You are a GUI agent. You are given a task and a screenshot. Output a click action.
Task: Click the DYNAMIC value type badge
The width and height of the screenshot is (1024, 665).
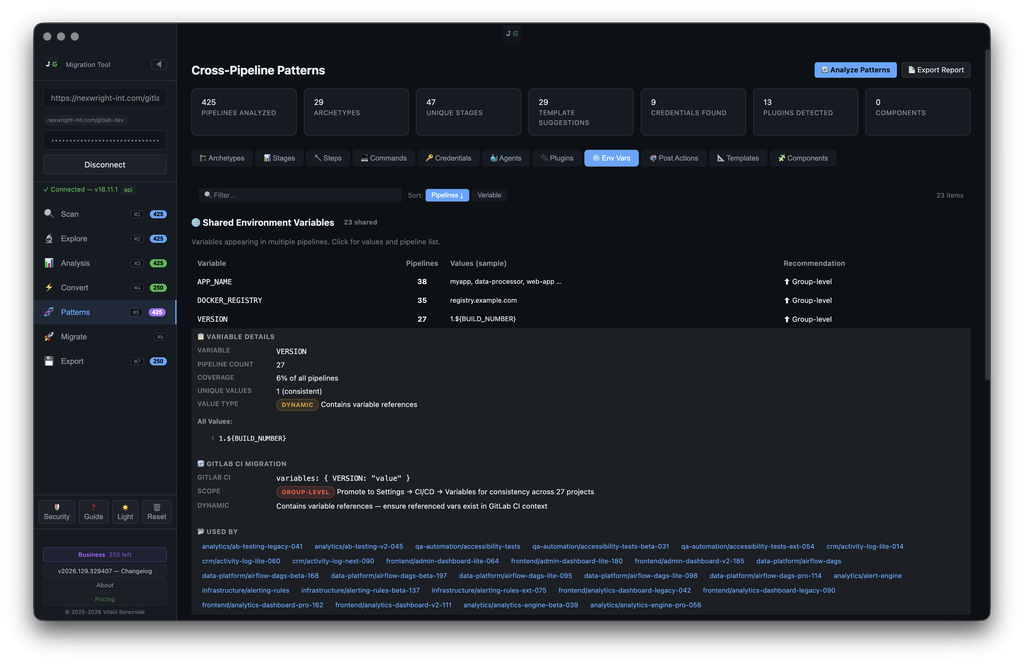pyautogui.click(x=297, y=404)
